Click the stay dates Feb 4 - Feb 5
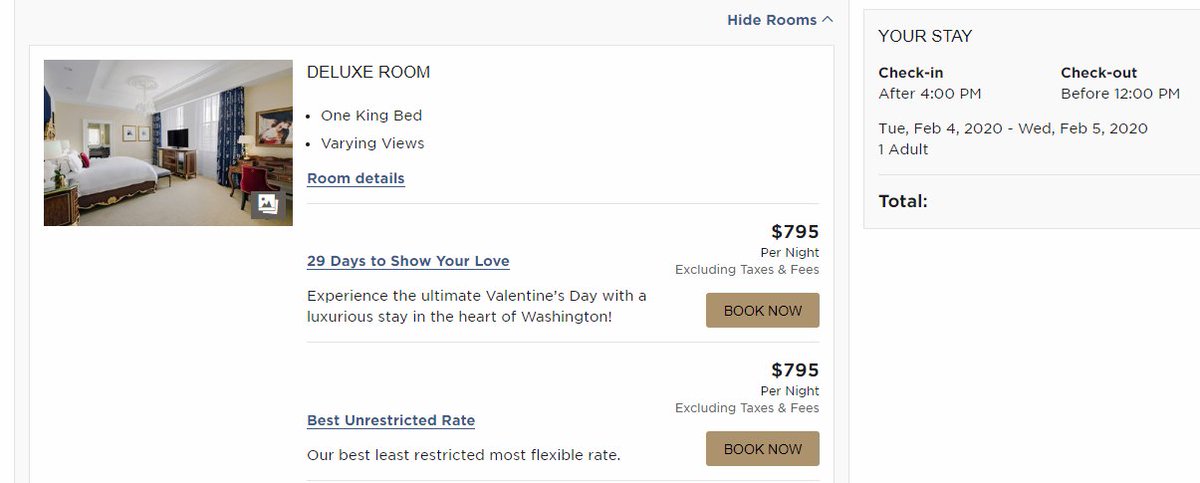This screenshot has width=1200, height=483. point(1013,128)
